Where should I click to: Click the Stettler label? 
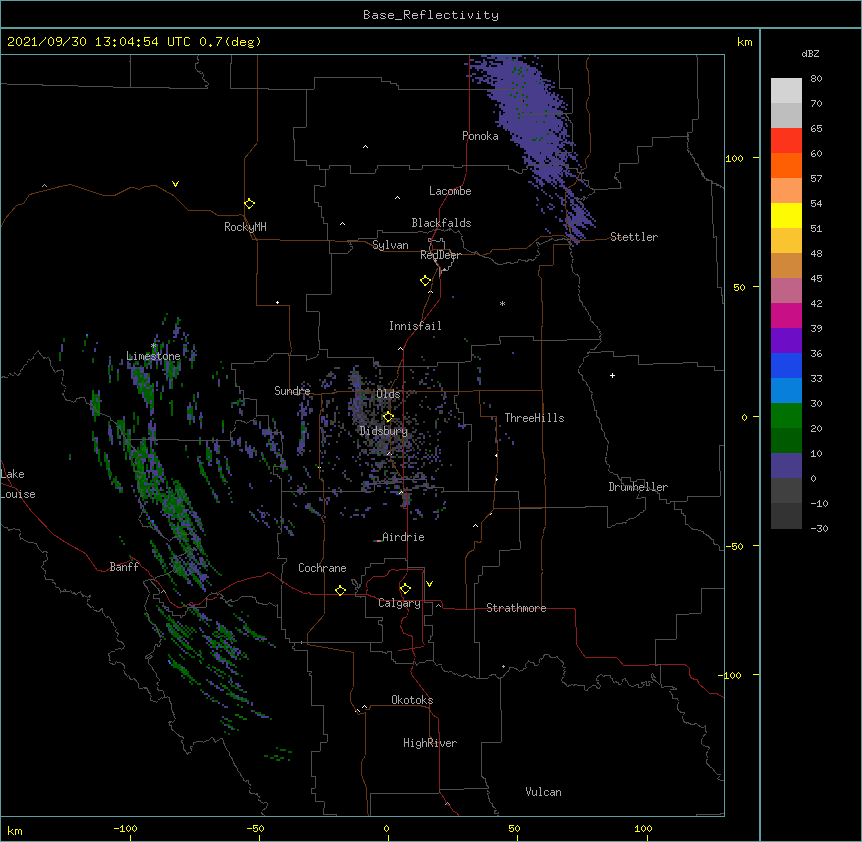pyautogui.click(x=634, y=237)
